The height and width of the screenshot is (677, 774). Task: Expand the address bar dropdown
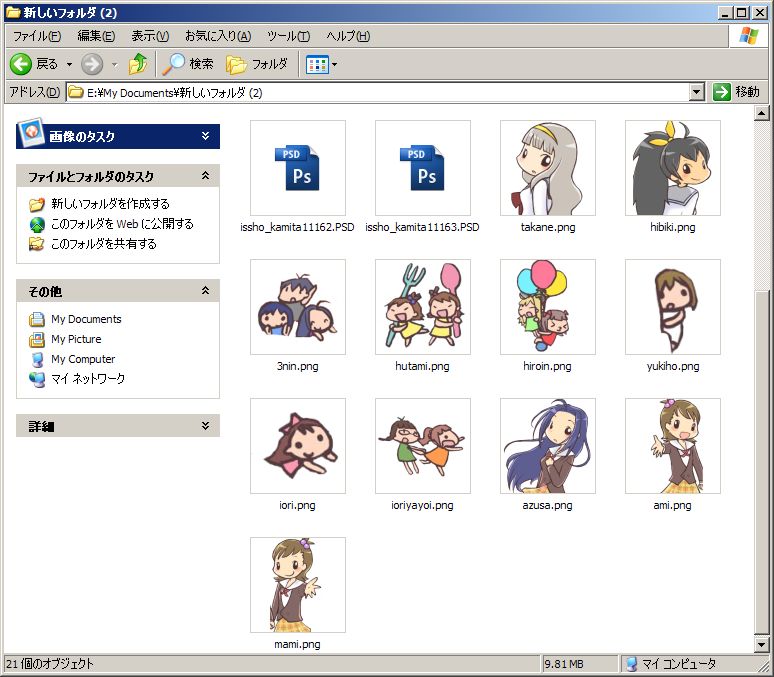[696, 92]
